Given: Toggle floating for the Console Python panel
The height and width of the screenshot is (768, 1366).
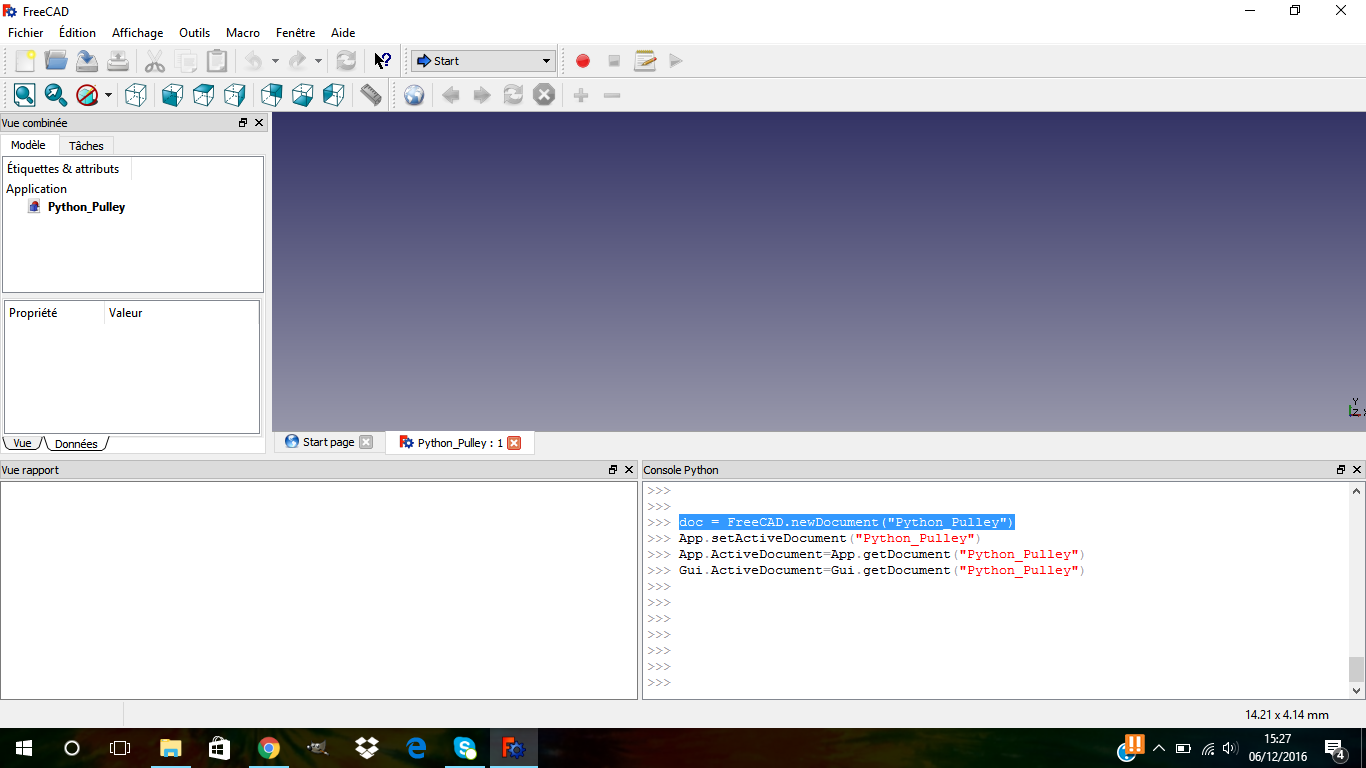Looking at the screenshot, I should tap(1341, 470).
